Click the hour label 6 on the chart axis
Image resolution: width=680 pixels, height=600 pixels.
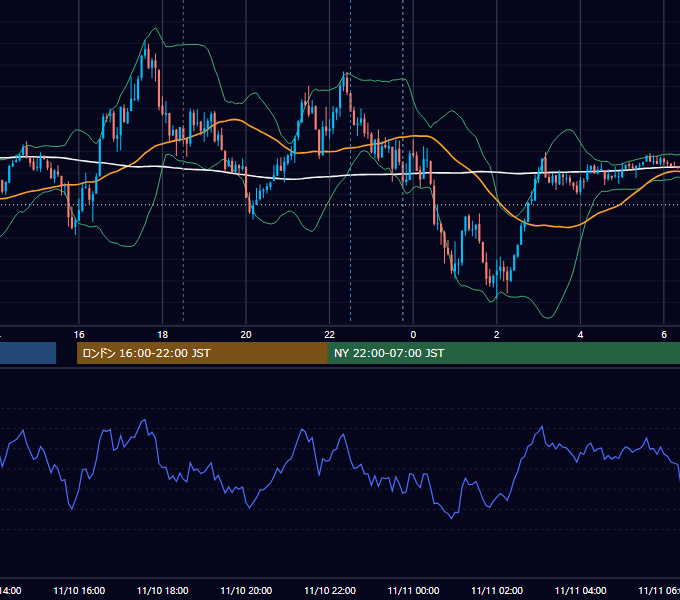pos(664,335)
